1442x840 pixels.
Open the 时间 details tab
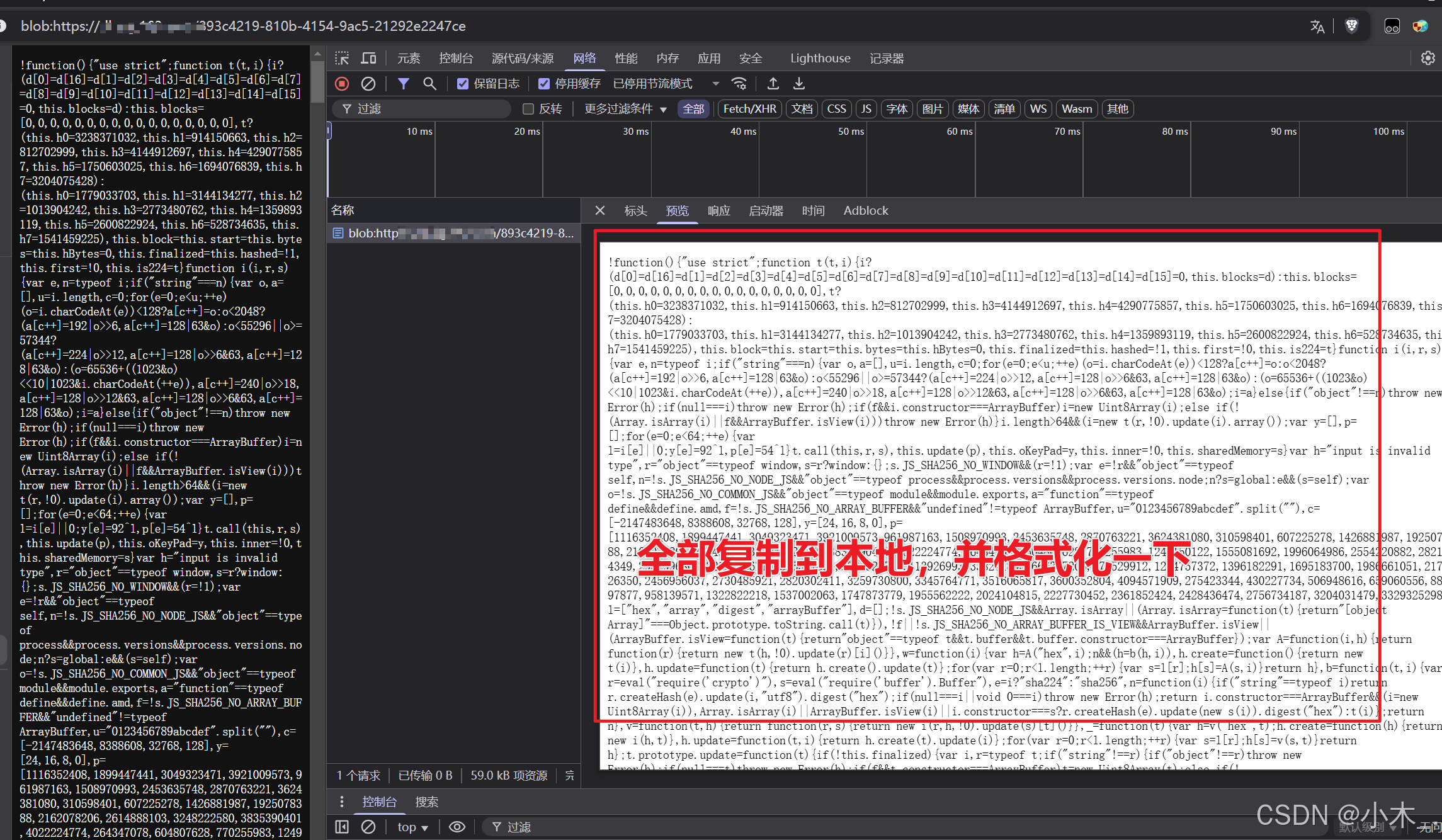click(x=813, y=210)
